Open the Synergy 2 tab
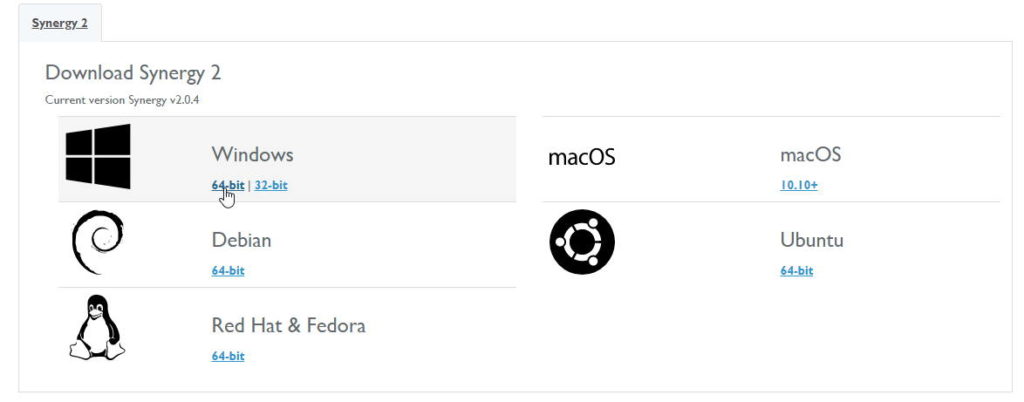Viewport: 1024px width, 402px height. click(x=59, y=23)
